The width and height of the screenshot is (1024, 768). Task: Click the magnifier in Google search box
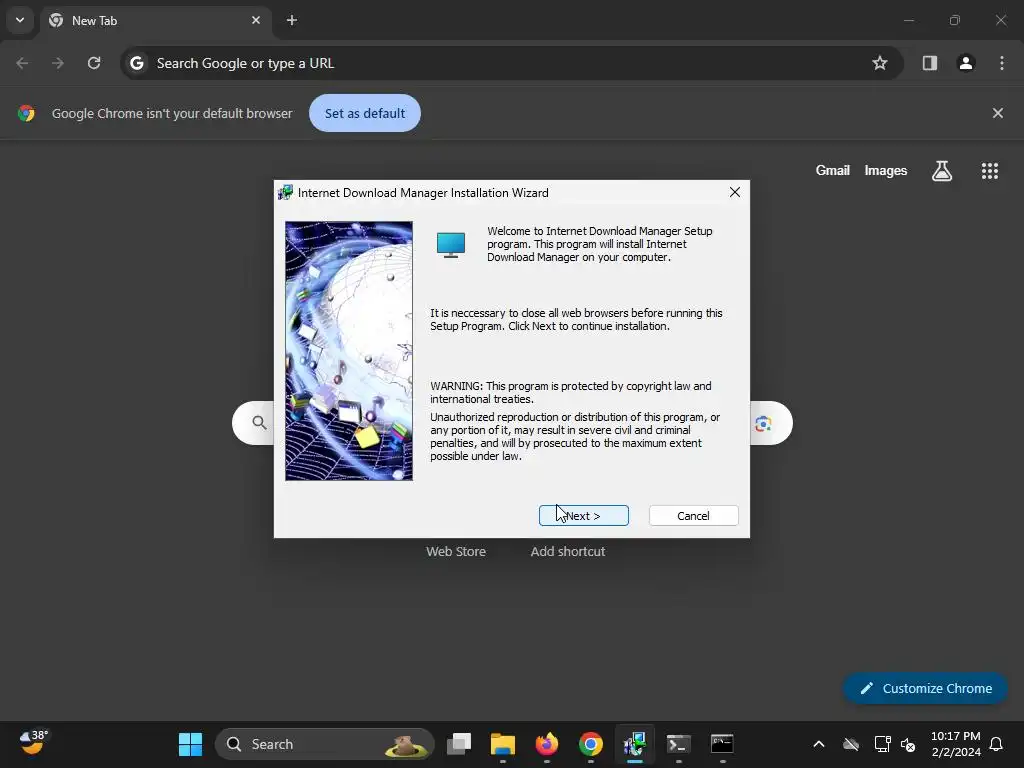pos(259,423)
